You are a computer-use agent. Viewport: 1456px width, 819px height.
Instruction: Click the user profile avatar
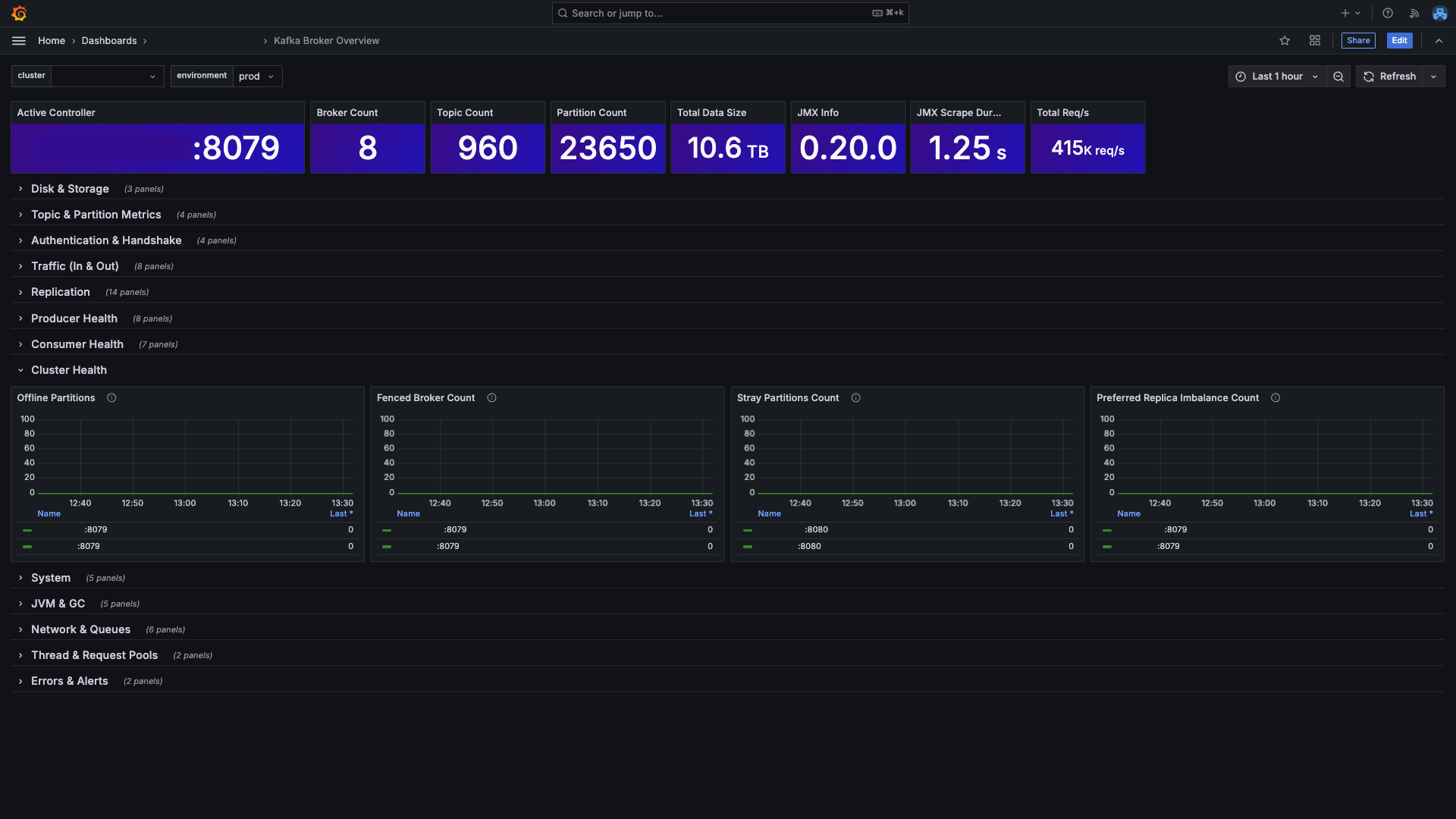(x=1439, y=13)
